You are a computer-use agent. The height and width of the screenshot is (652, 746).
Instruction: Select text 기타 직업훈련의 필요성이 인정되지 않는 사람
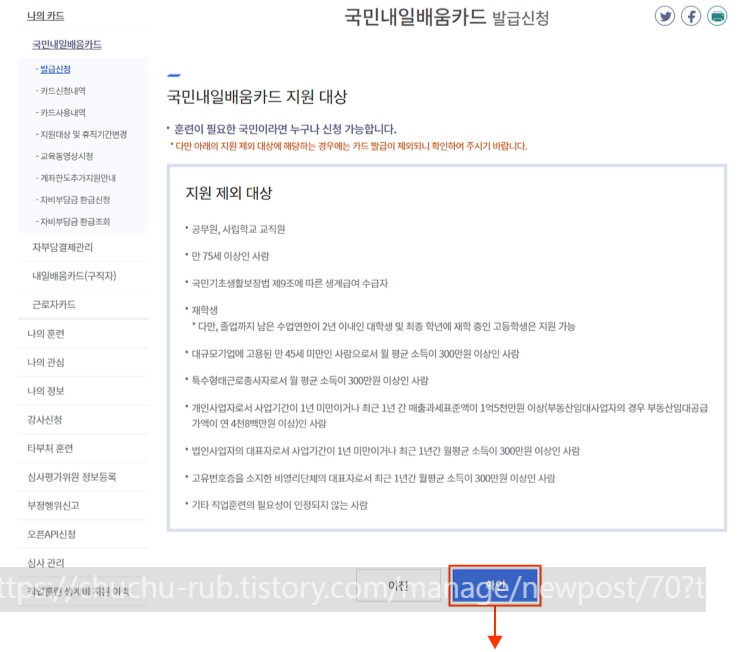coord(280,505)
